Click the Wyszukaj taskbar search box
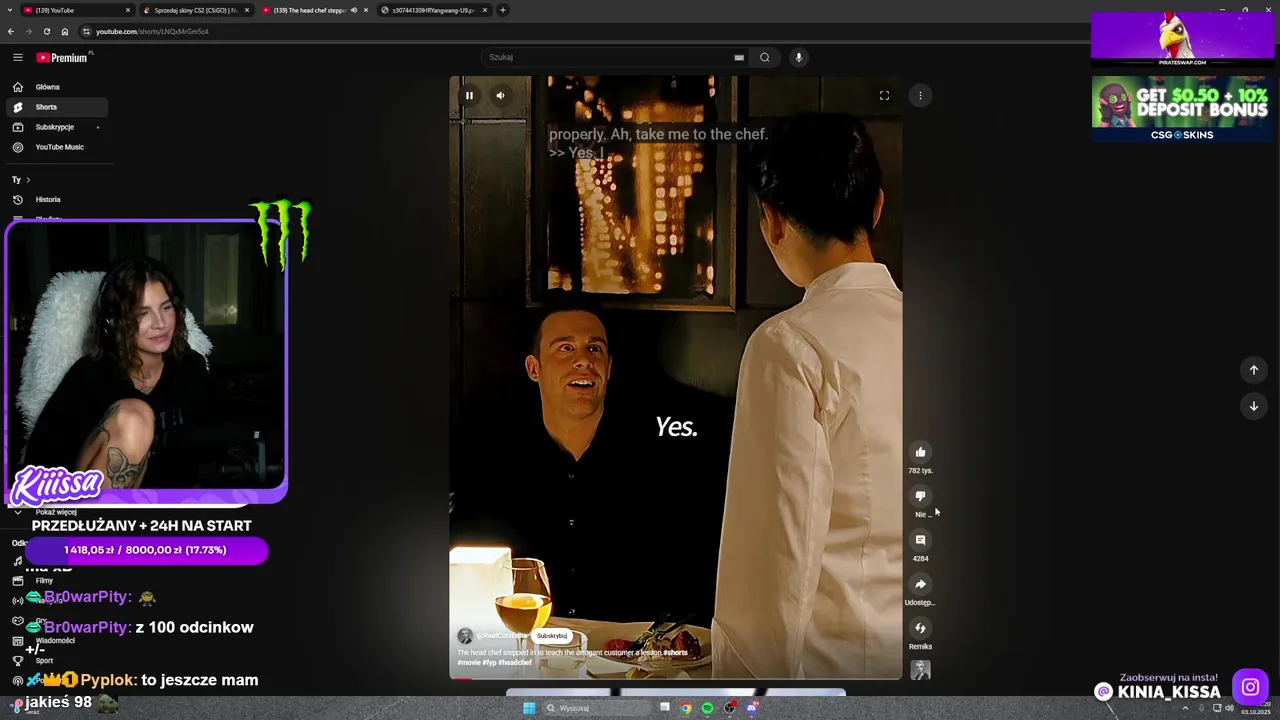 (596, 708)
